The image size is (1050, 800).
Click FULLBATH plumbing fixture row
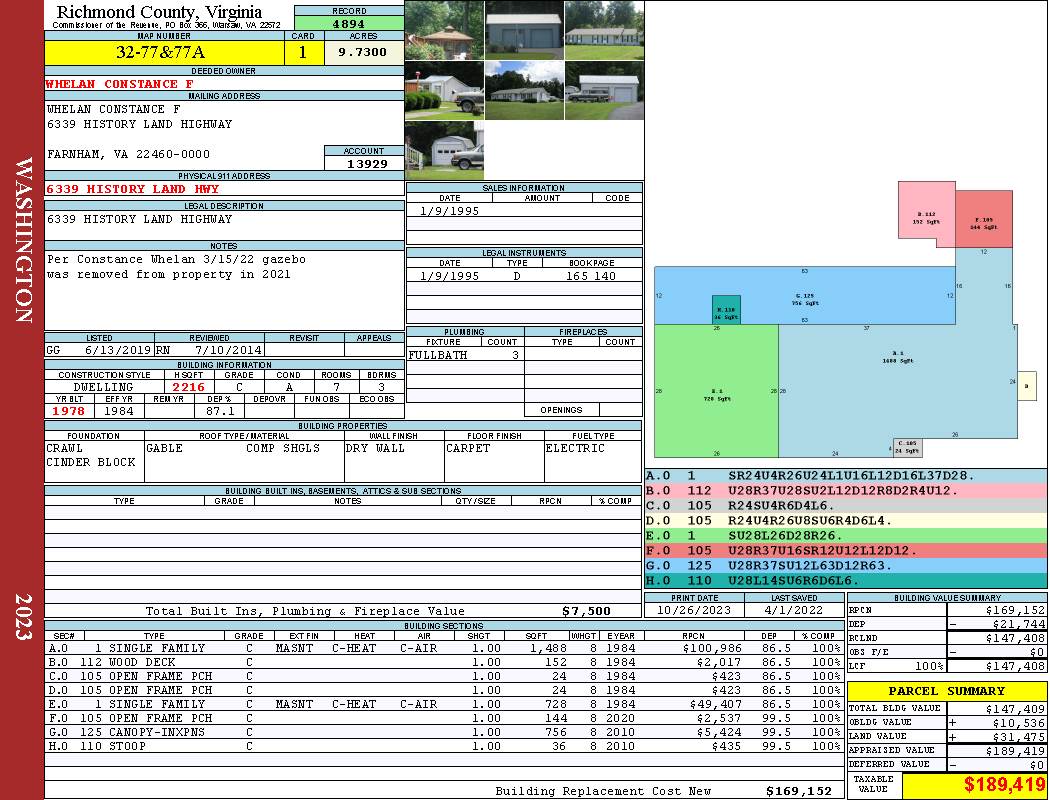[465, 355]
